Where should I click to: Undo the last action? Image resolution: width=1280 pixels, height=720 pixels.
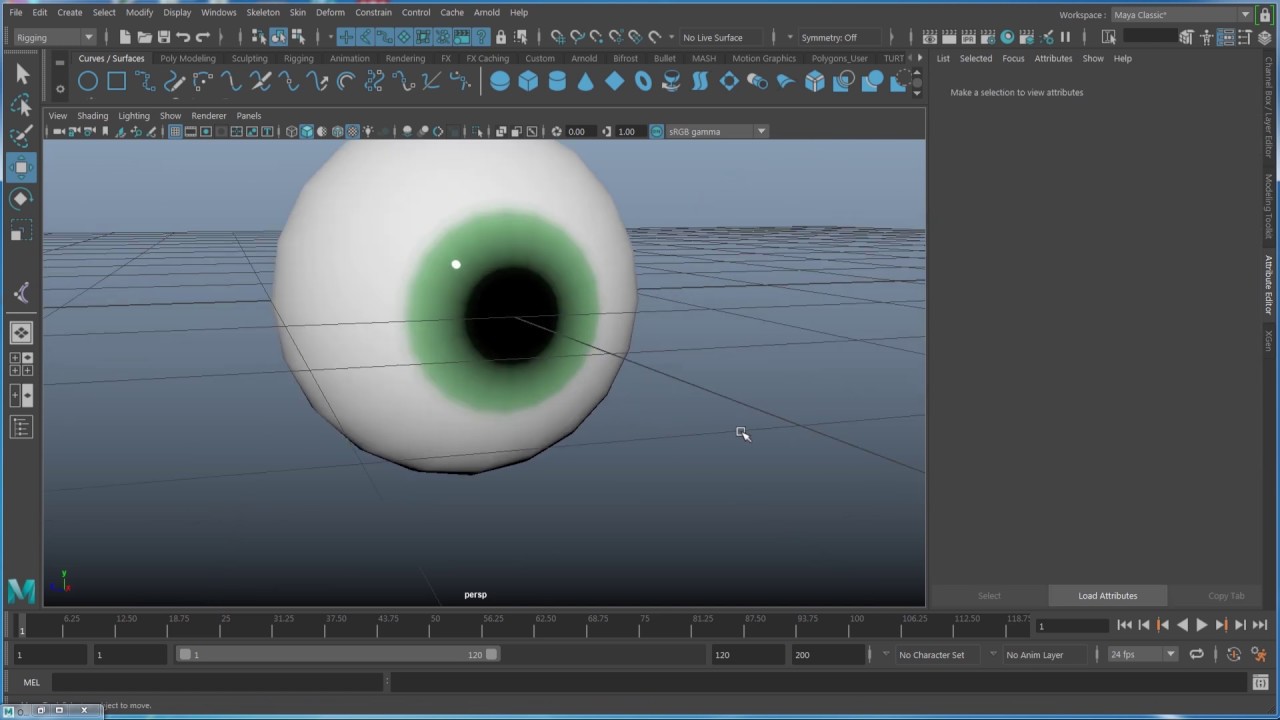pyautogui.click(x=183, y=37)
